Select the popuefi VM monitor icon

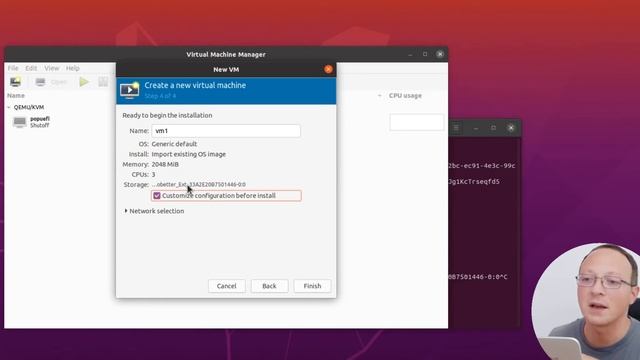click(19, 122)
